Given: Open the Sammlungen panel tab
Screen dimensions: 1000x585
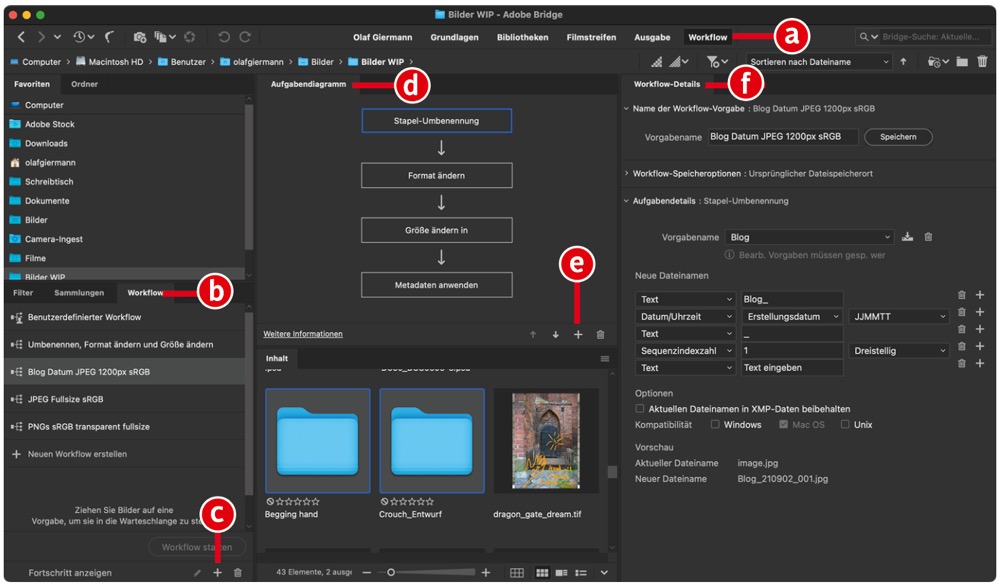Looking at the screenshot, I should [x=79, y=293].
